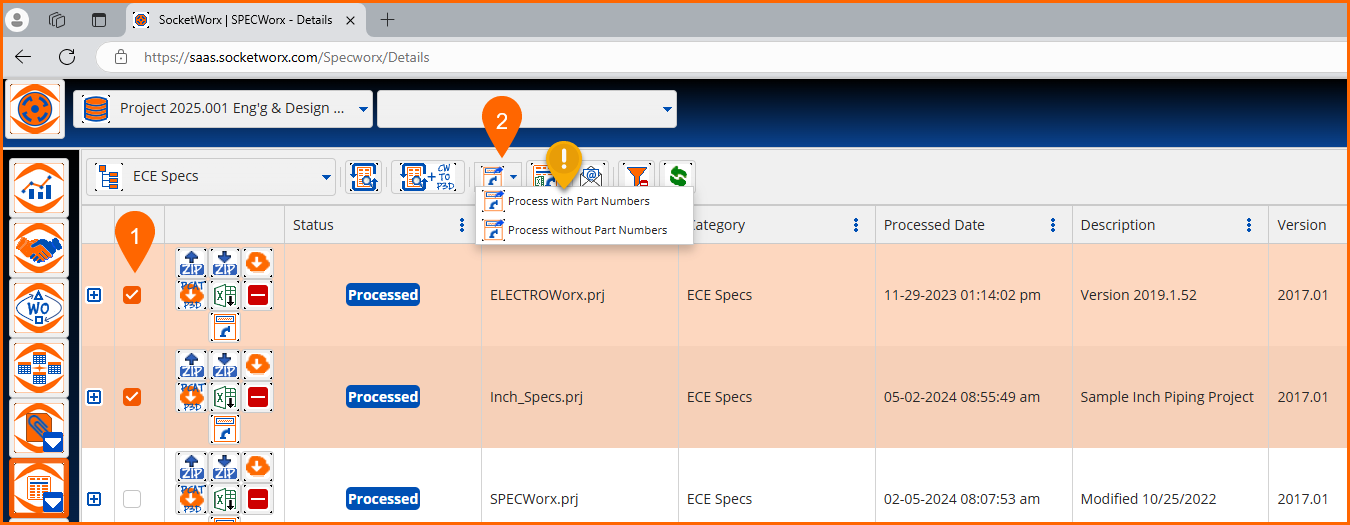This screenshot has height=525, width=1350.
Task: Go back to the previous page
Action: (23, 57)
